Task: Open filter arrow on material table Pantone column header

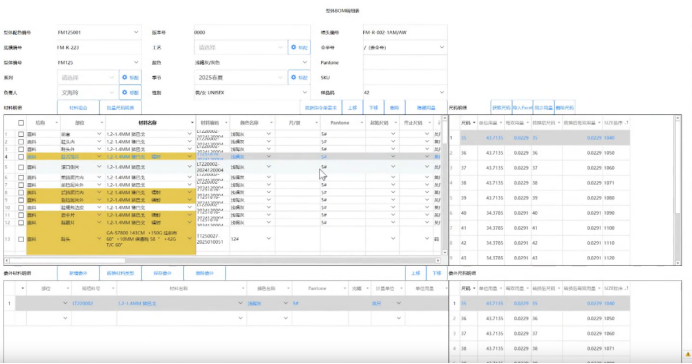Action: [x=361, y=123]
